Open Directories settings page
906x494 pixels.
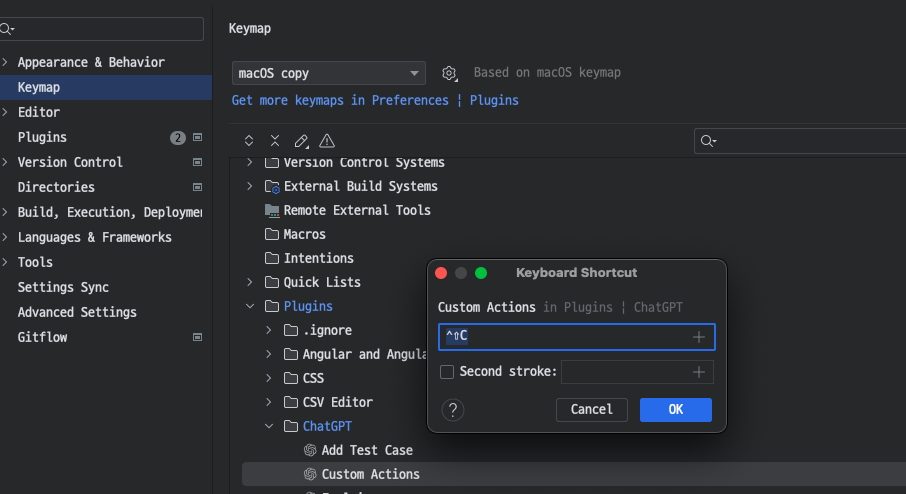click(56, 187)
